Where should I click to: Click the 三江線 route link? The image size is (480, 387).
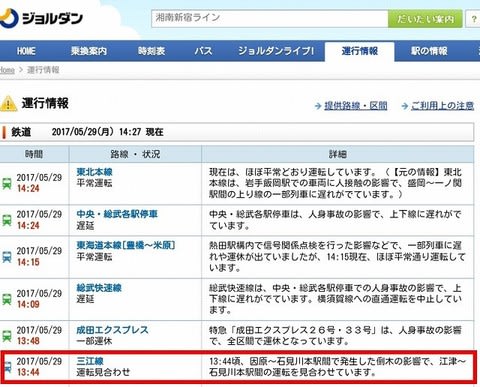click(x=90, y=361)
